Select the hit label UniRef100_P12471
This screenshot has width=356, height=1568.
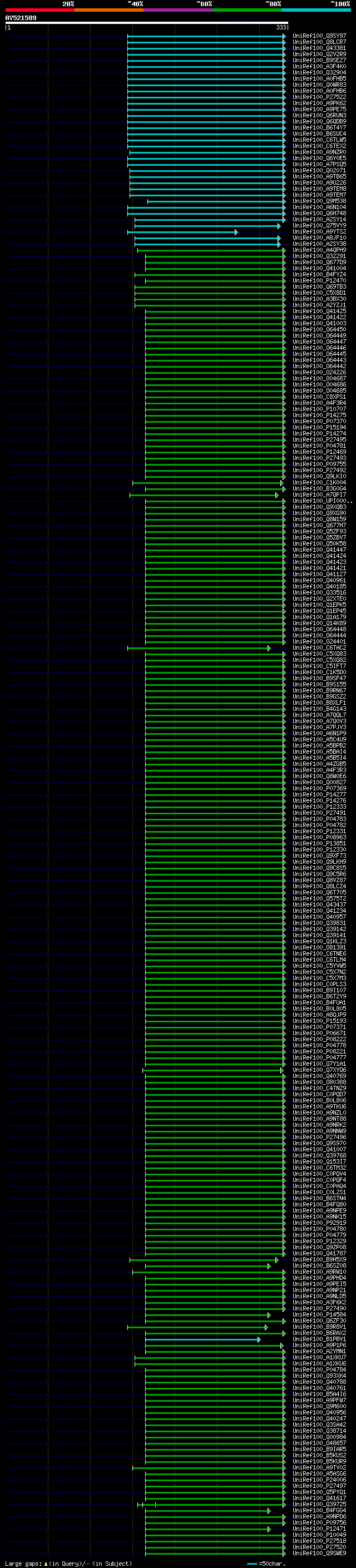click(319, 1529)
